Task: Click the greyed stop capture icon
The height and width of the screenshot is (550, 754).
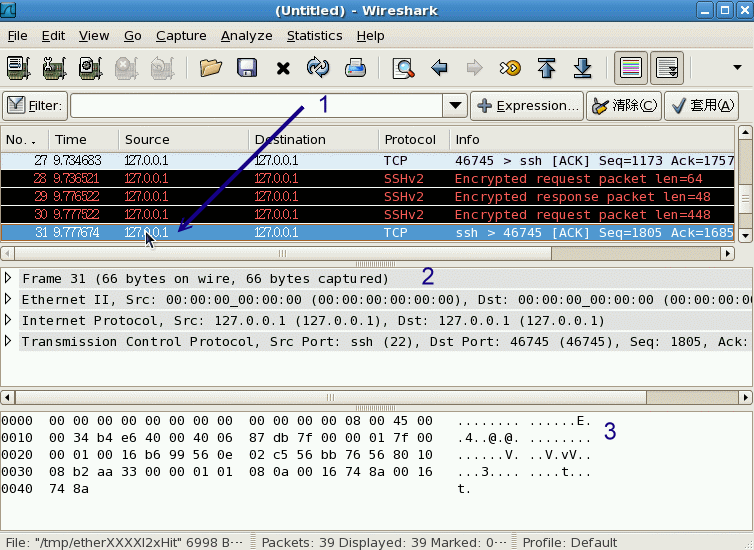Action: (x=126, y=68)
